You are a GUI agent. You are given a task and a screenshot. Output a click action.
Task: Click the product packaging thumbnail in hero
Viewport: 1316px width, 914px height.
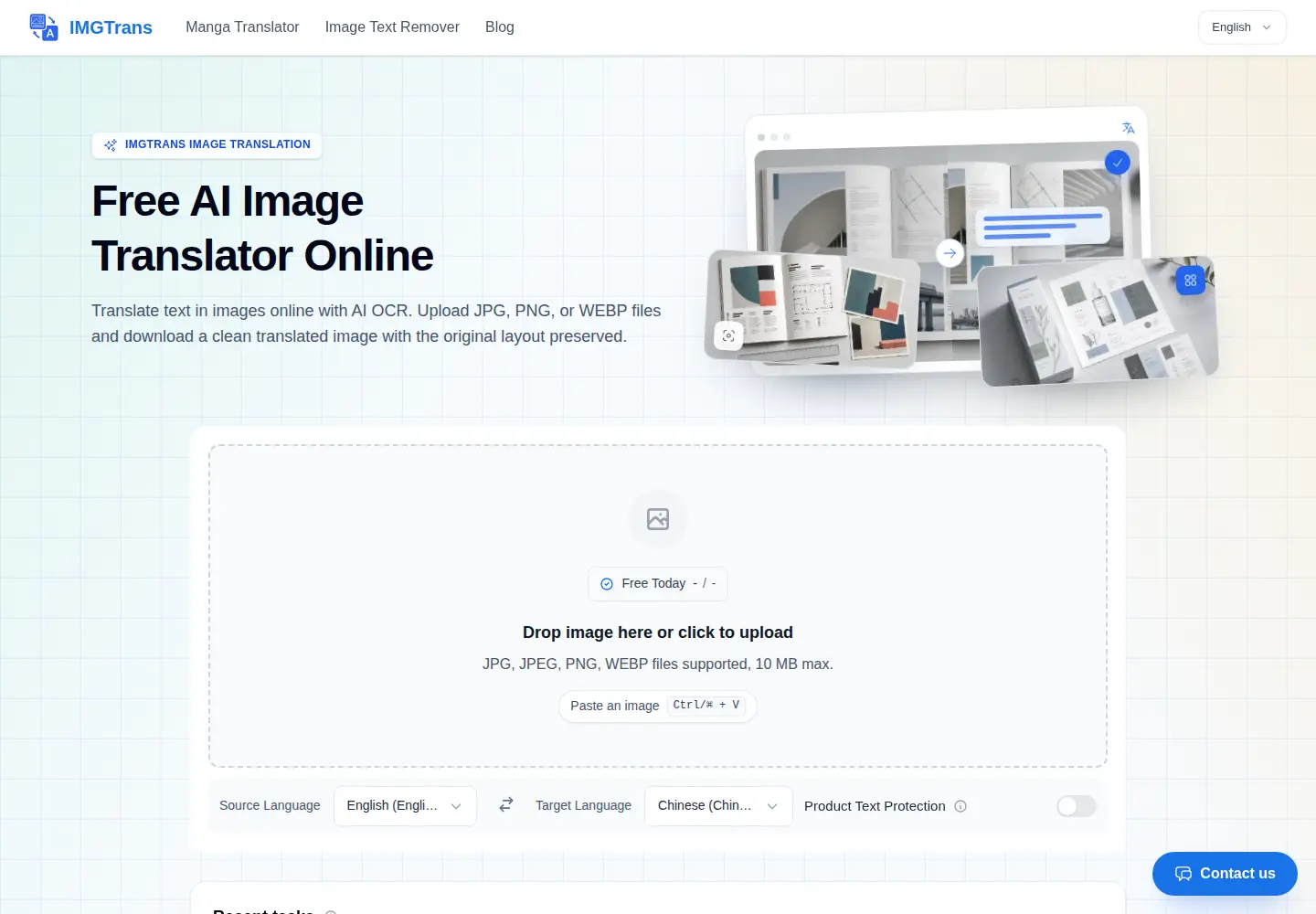(x=1098, y=321)
